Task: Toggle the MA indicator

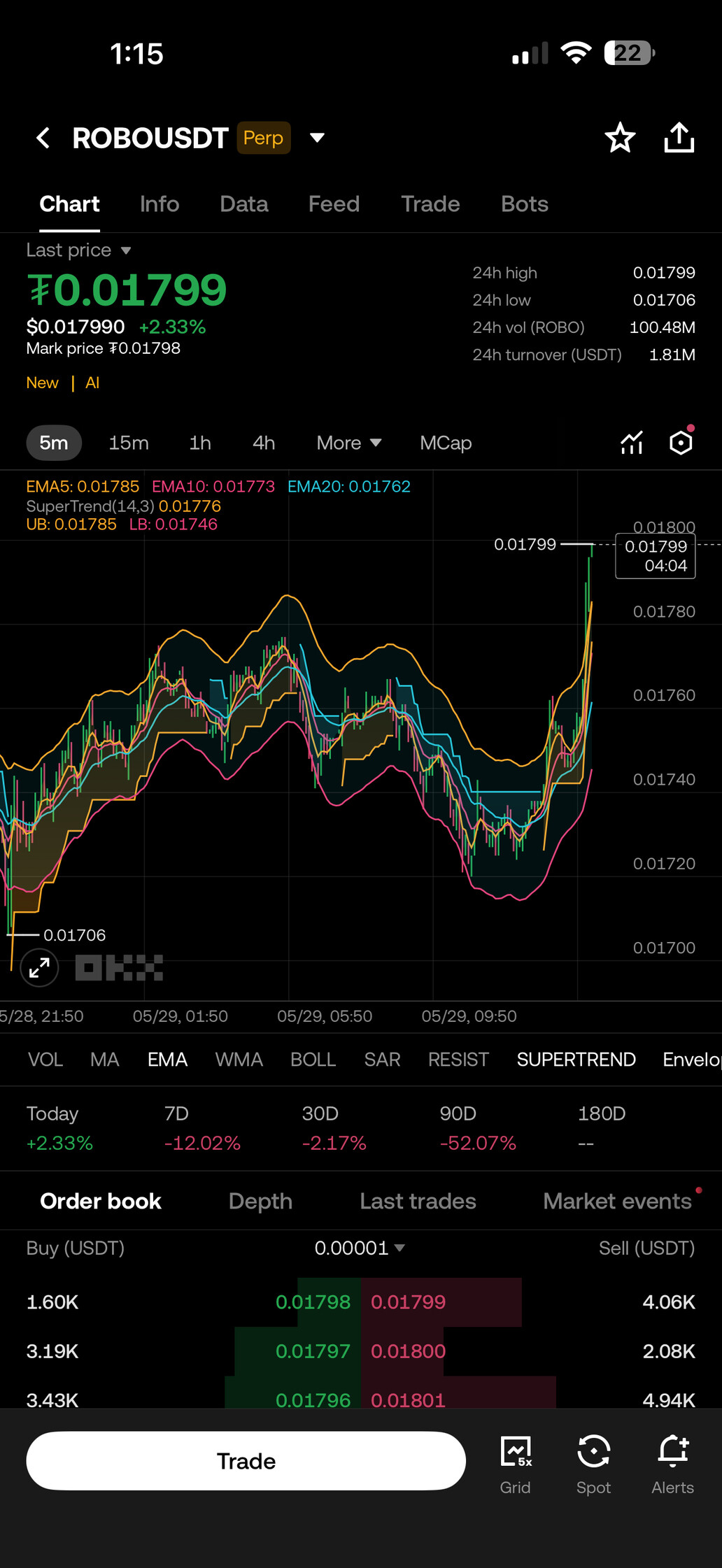Action: click(x=105, y=1060)
